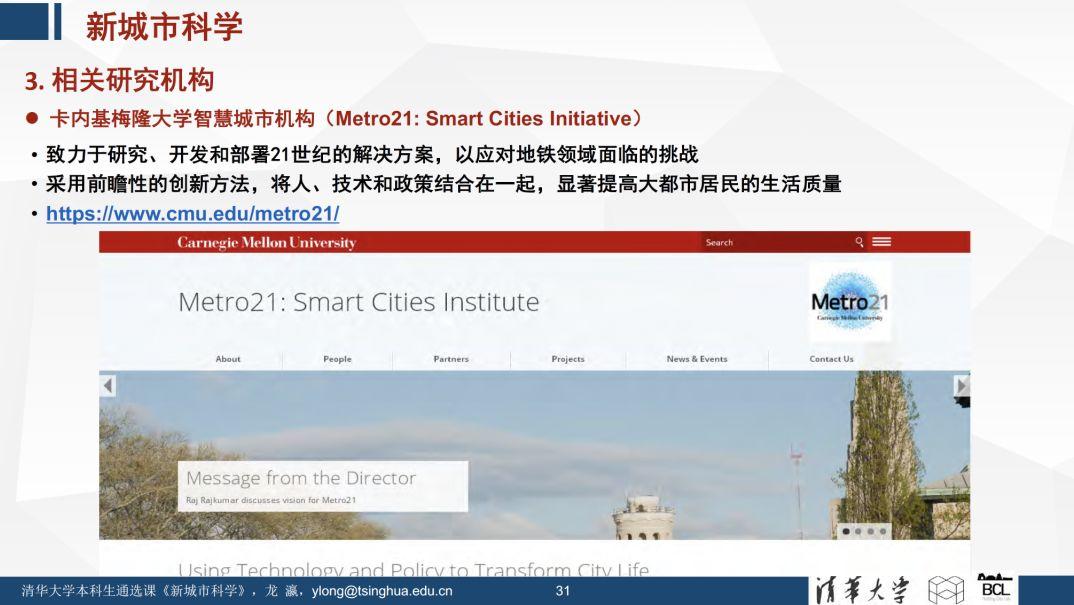Select the active dark carousel dot
The height and width of the screenshot is (605, 1074).
point(847,531)
